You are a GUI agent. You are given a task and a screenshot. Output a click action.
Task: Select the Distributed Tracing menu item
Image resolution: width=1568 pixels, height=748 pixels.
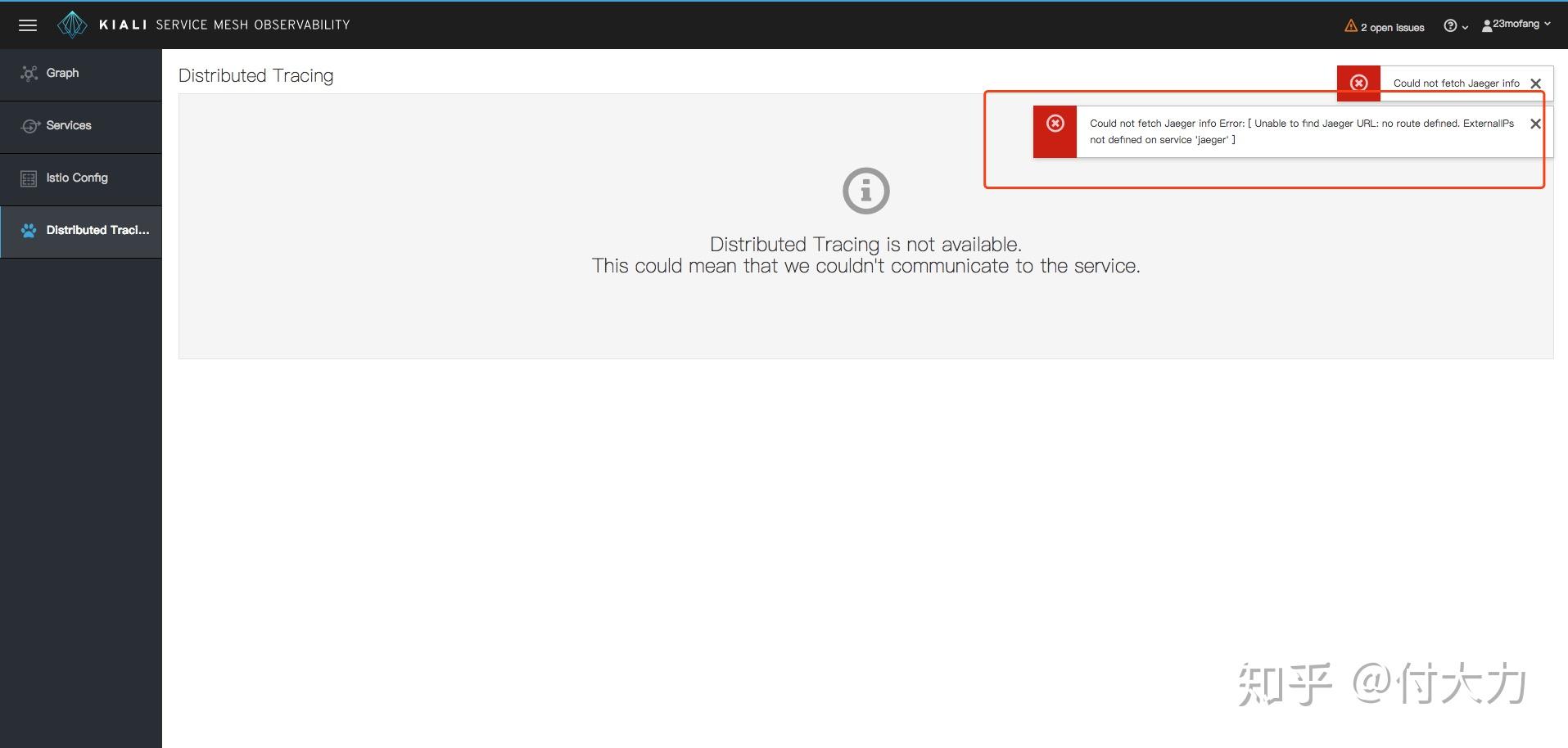click(x=81, y=232)
